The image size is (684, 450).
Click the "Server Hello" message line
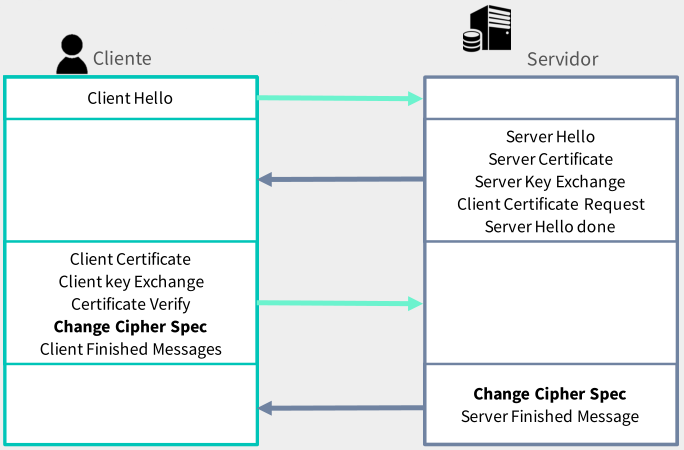click(x=550, y=137)
